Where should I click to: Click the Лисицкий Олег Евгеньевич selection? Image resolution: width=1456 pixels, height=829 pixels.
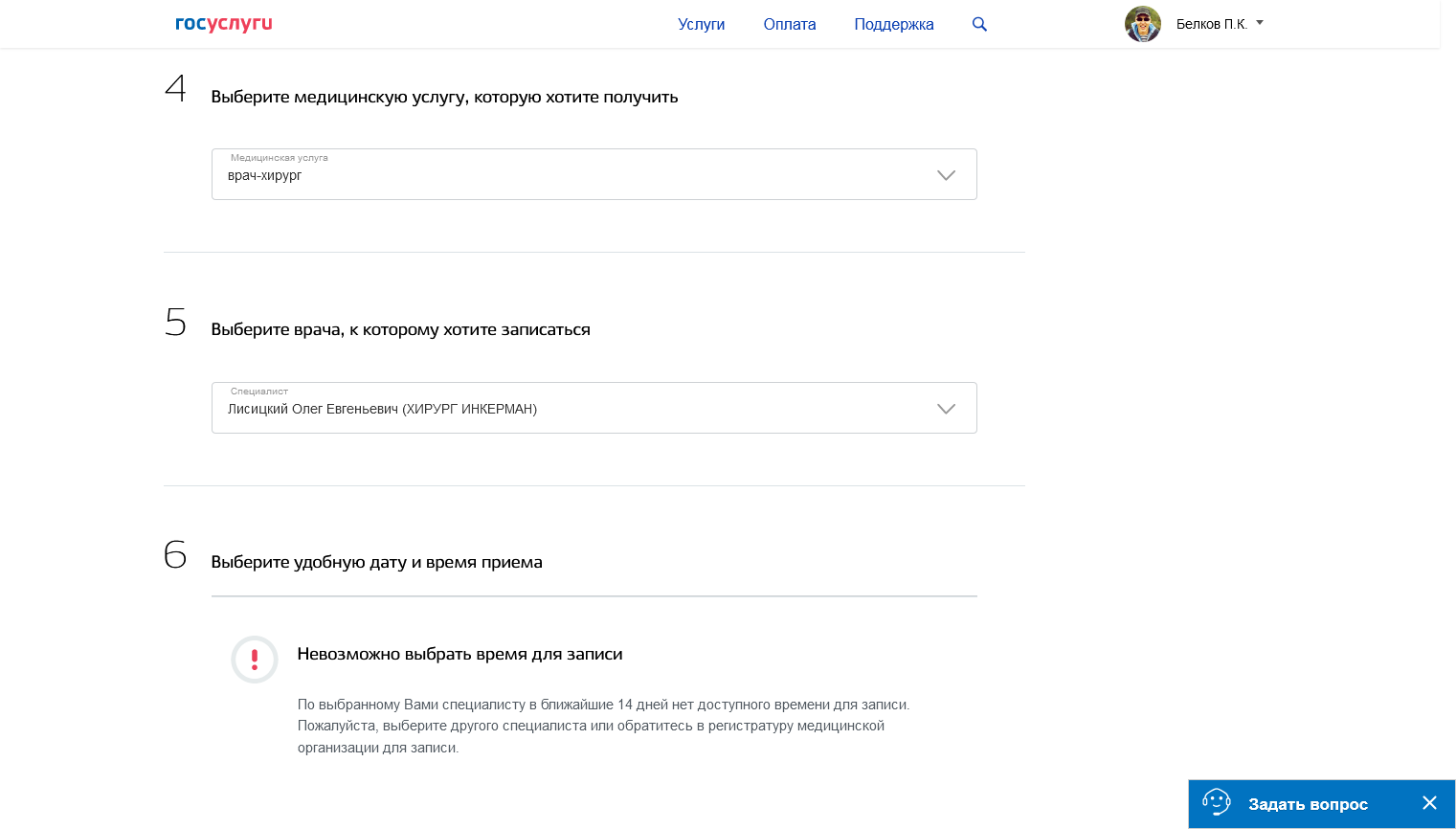382,410
